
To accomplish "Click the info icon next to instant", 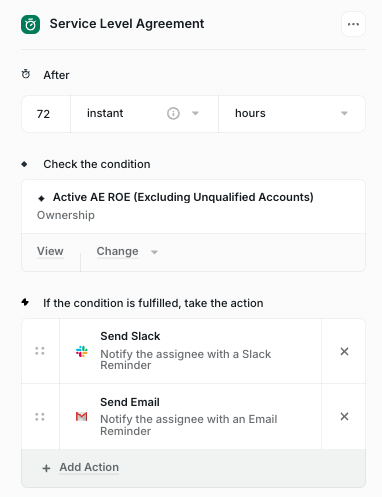I will coord(173,113).
